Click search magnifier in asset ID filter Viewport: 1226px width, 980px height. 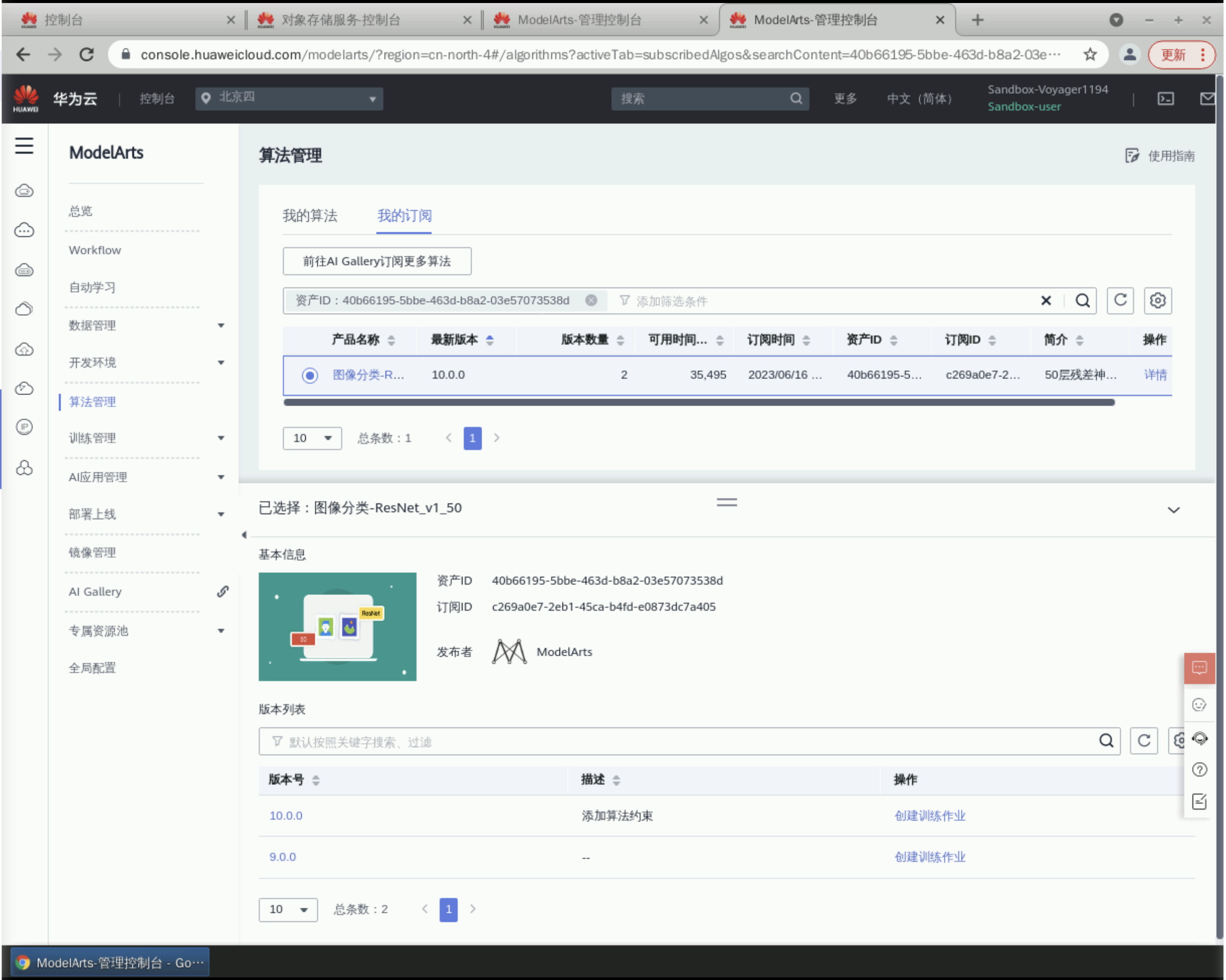click(1082, 300)
